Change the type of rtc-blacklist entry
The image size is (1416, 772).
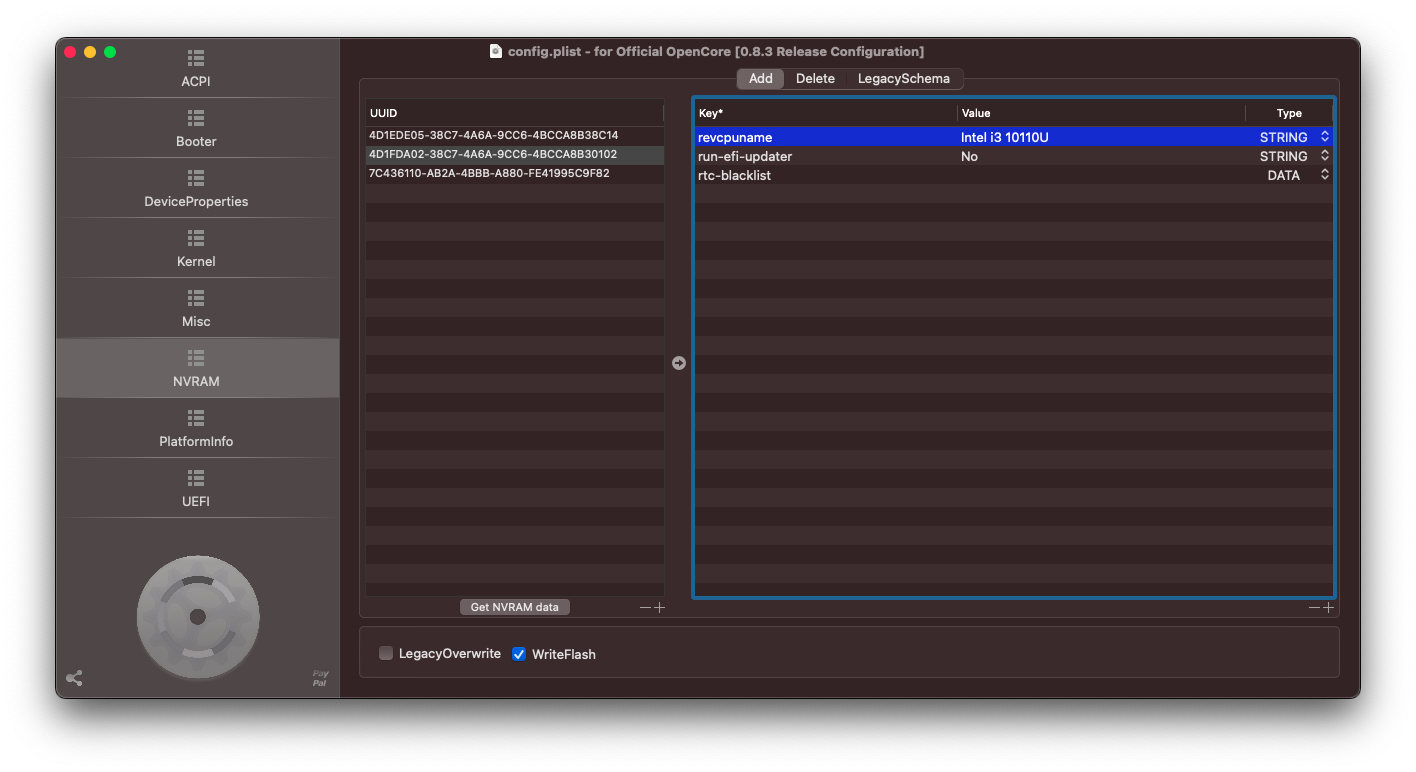pyautogui.click(x=1324, y=175)
